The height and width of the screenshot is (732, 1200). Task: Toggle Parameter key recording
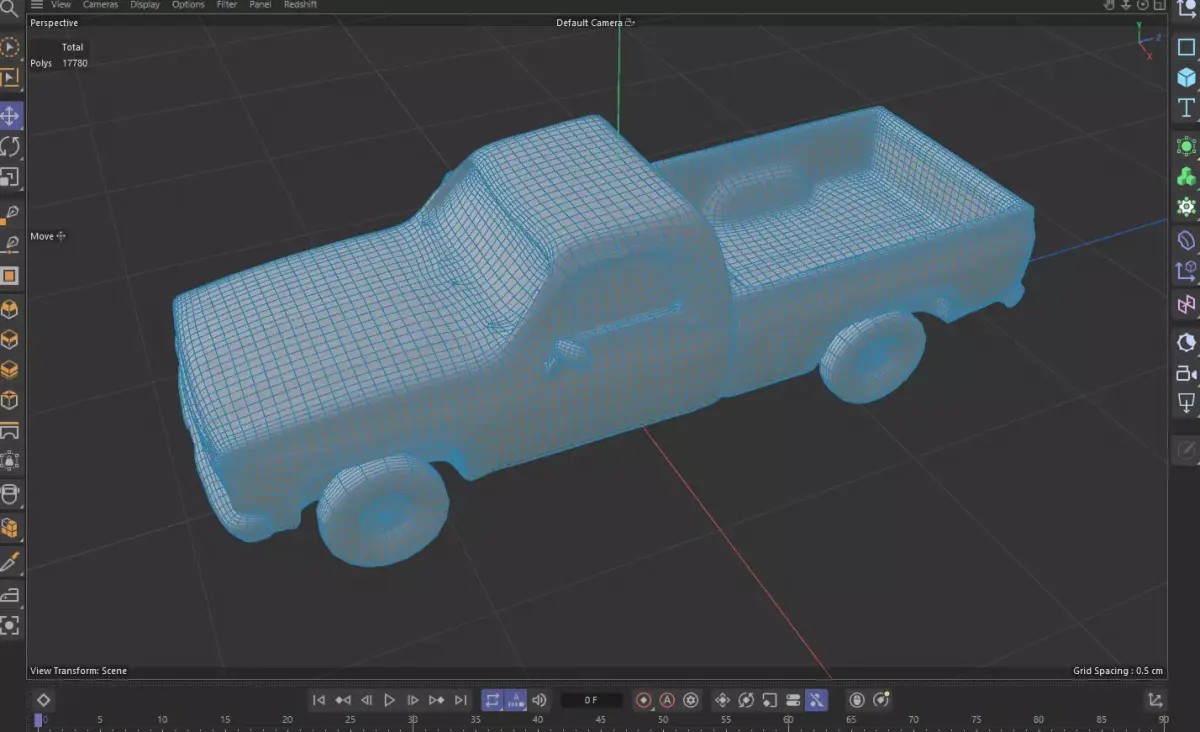click(x=793, y=700)
